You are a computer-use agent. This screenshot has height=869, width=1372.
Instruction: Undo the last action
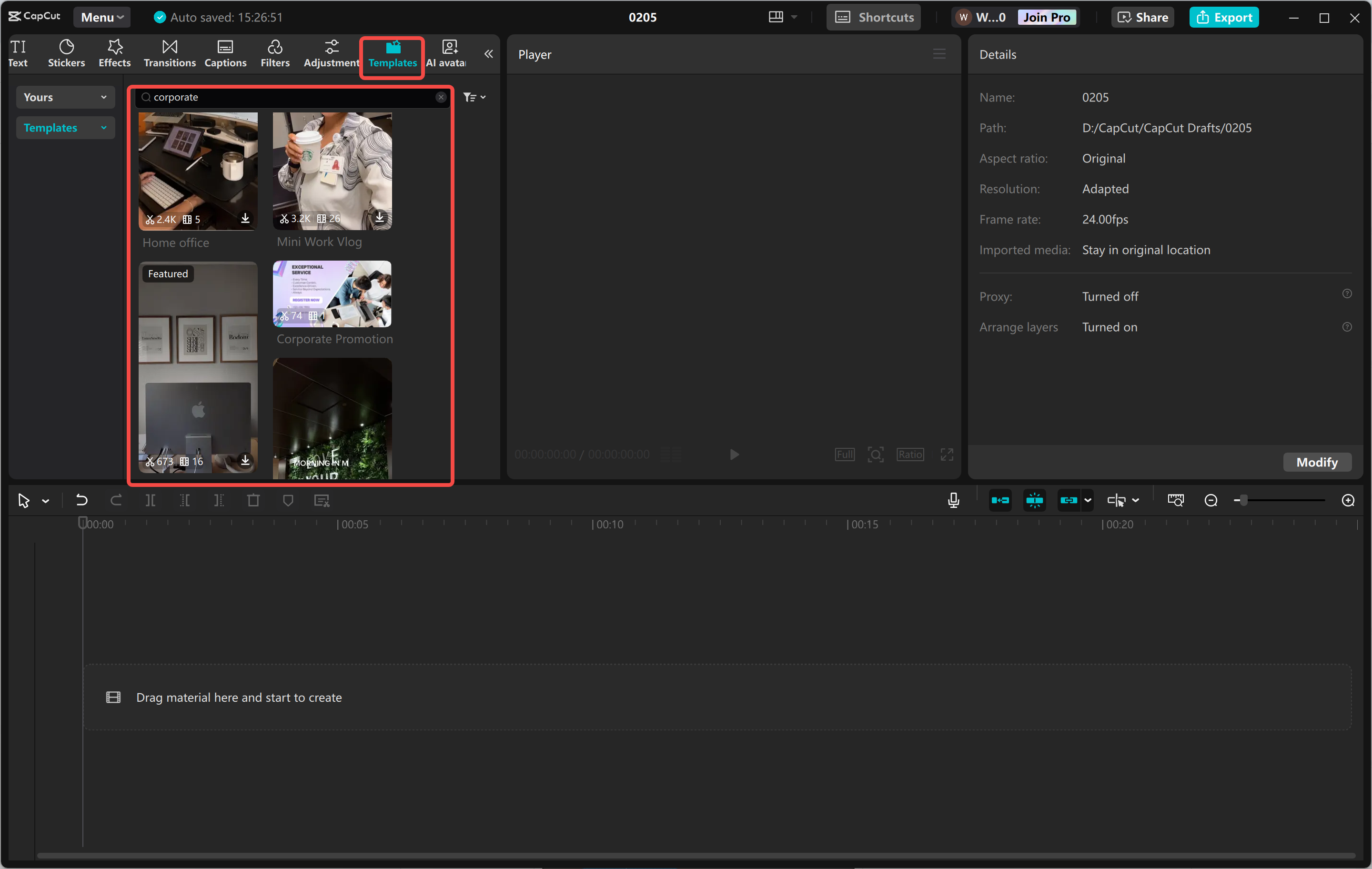81,500
